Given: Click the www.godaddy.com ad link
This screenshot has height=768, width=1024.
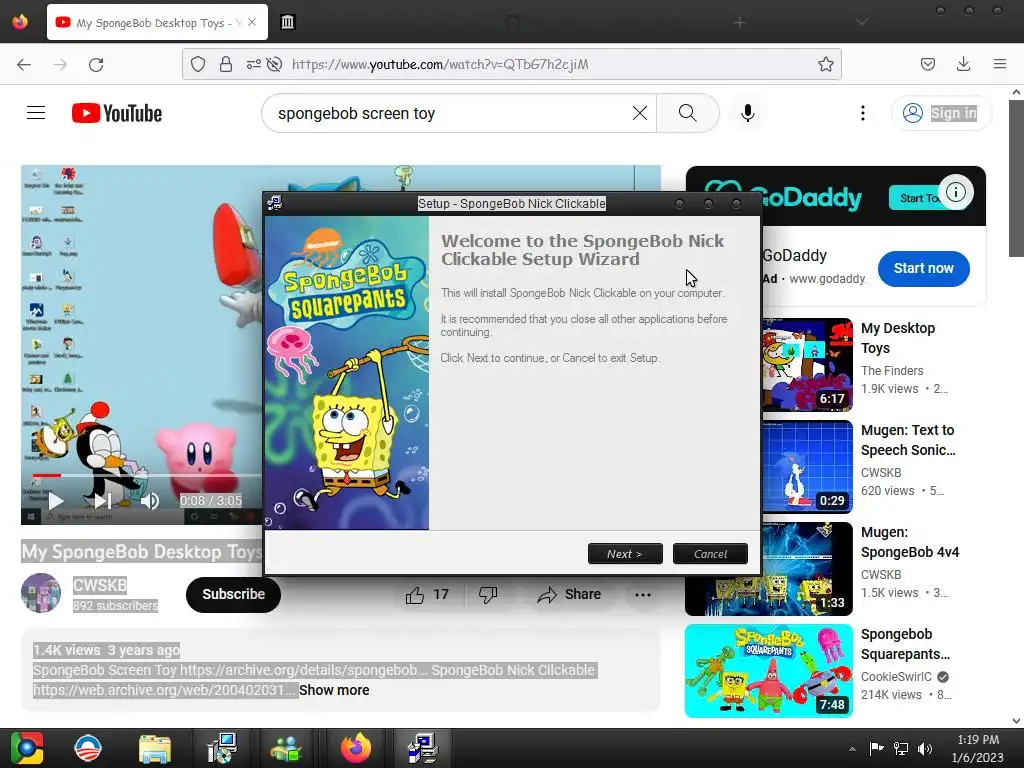Looking at the screenshot, I should [x=827, y=279].
